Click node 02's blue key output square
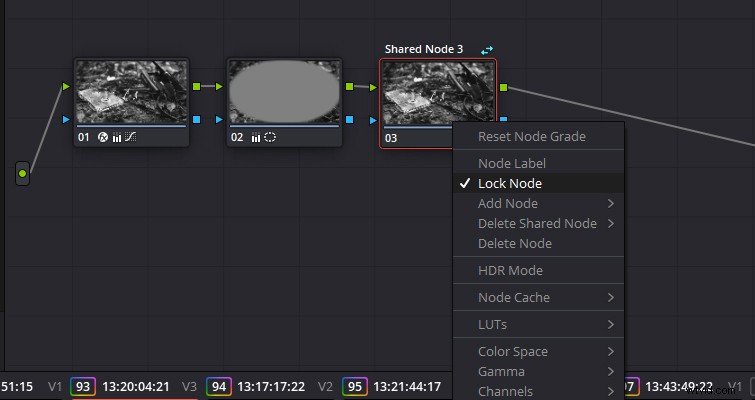Image resolution: width=755 pixels, height=400 pixels. click(x=350, y=119)
